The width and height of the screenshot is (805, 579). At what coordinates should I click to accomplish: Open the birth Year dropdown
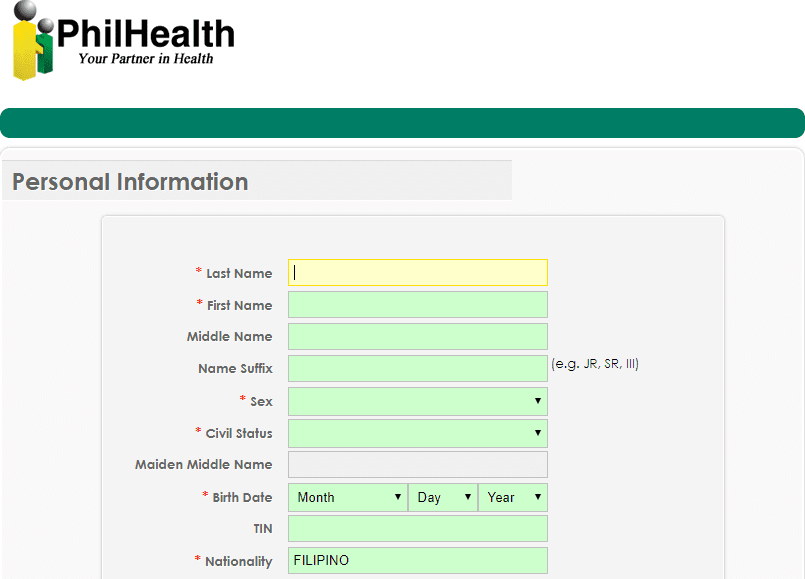(x=512, y=497)
